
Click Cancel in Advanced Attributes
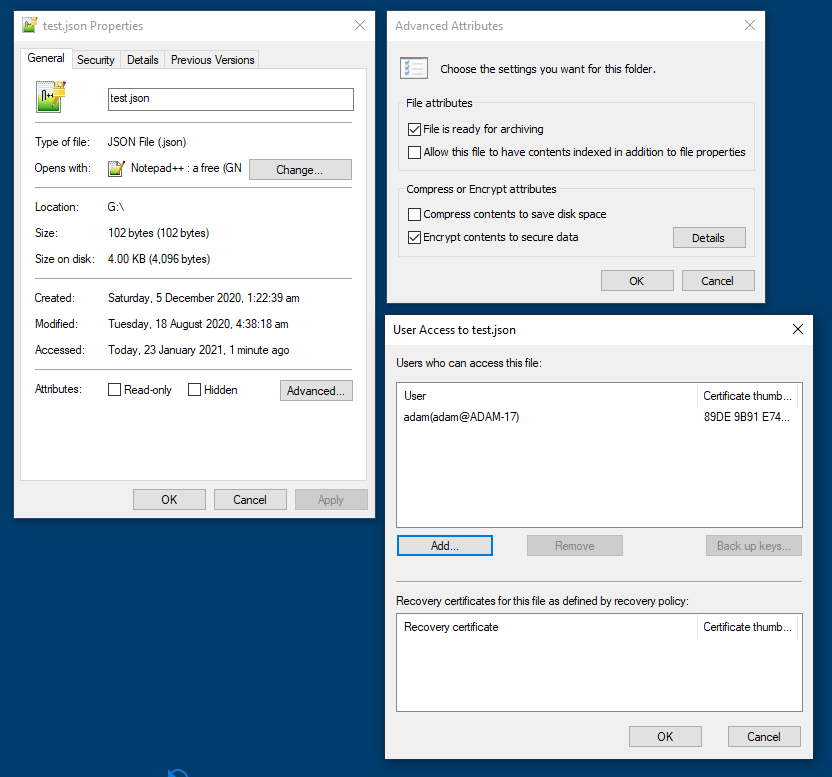pos(718,281)
